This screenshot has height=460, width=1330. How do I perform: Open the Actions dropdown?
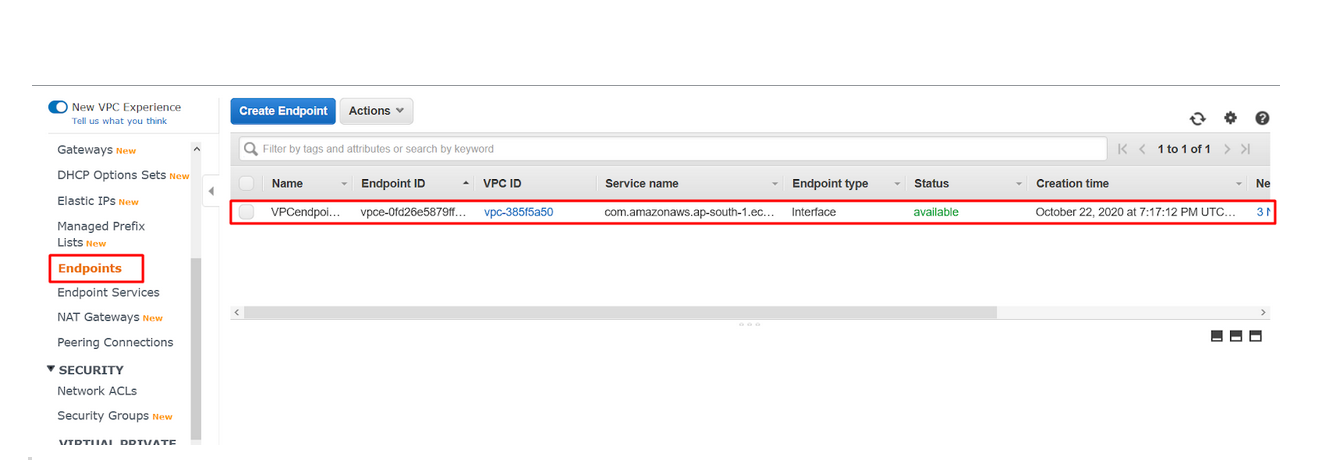click(376, 111)
